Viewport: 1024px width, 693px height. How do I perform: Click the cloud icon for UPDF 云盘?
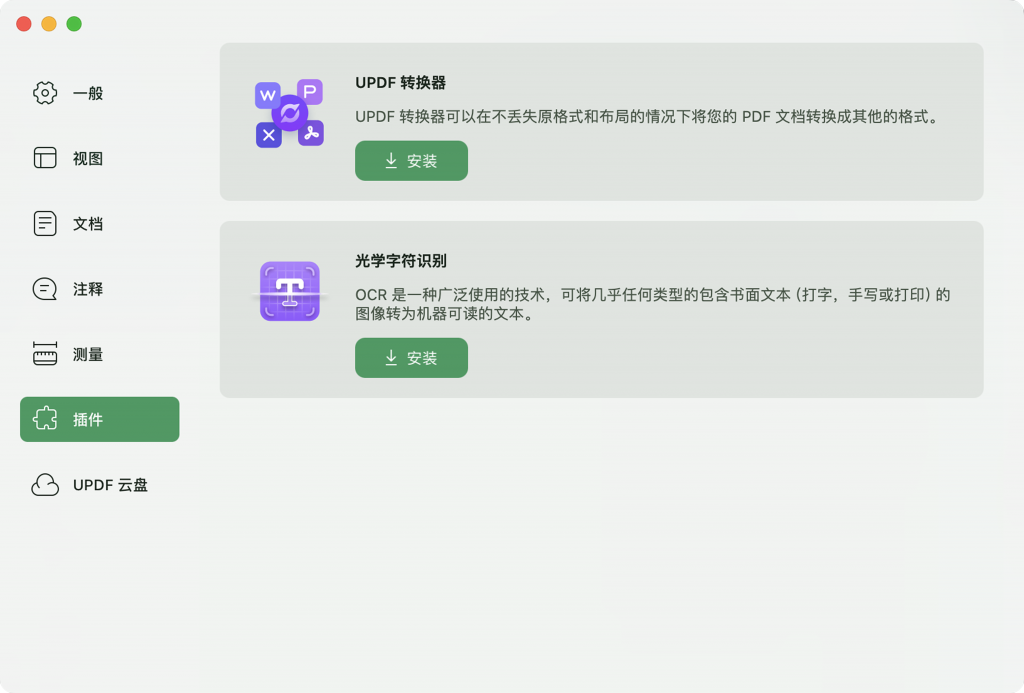[45, 485]
